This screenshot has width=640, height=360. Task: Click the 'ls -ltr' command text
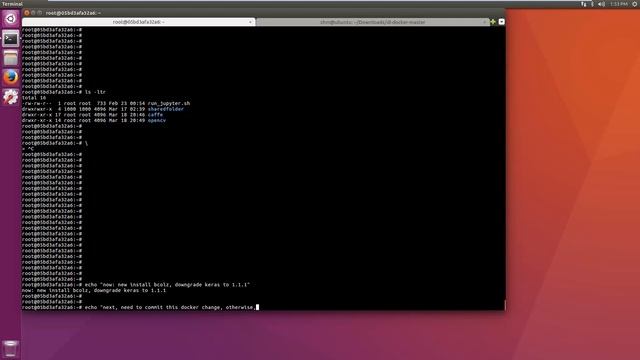[95, 92]
